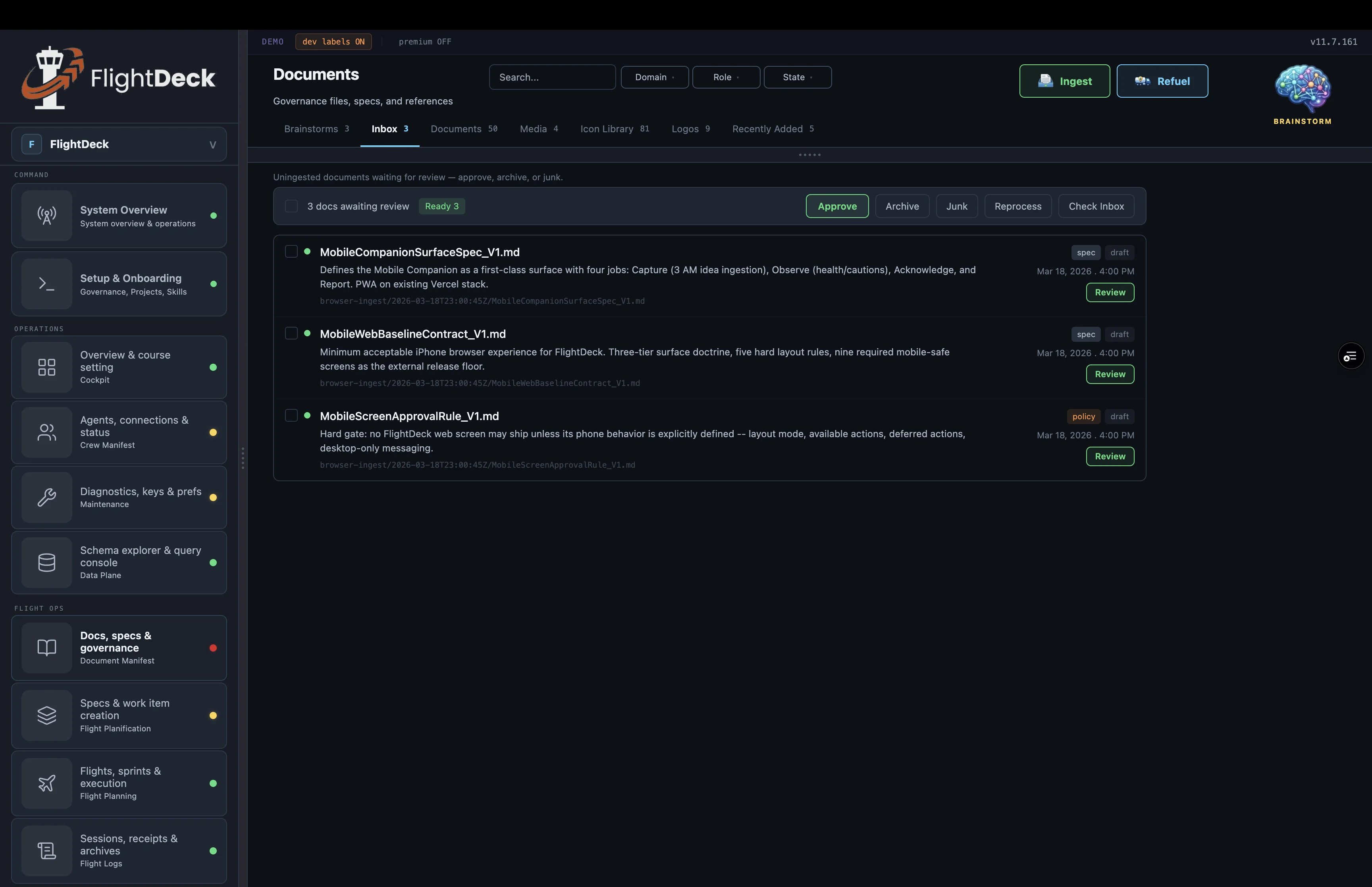Open the Diagnostics wrench icon
This screenshot has width=1372, height=887.
pyautogui.click(x=46, y=497)
